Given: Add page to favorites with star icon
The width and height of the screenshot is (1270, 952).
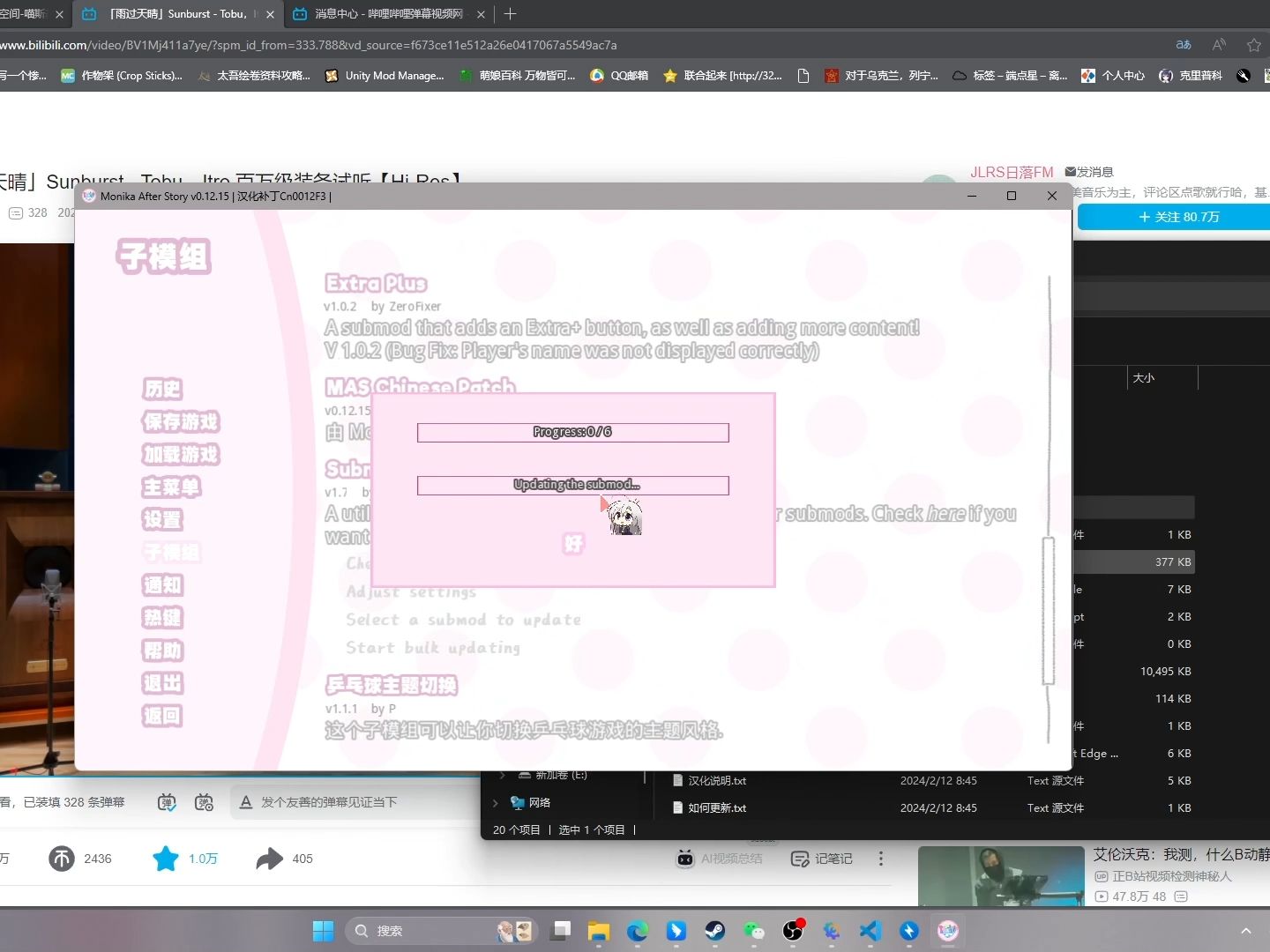Looking at the screenshot, I should [1254, 45].
